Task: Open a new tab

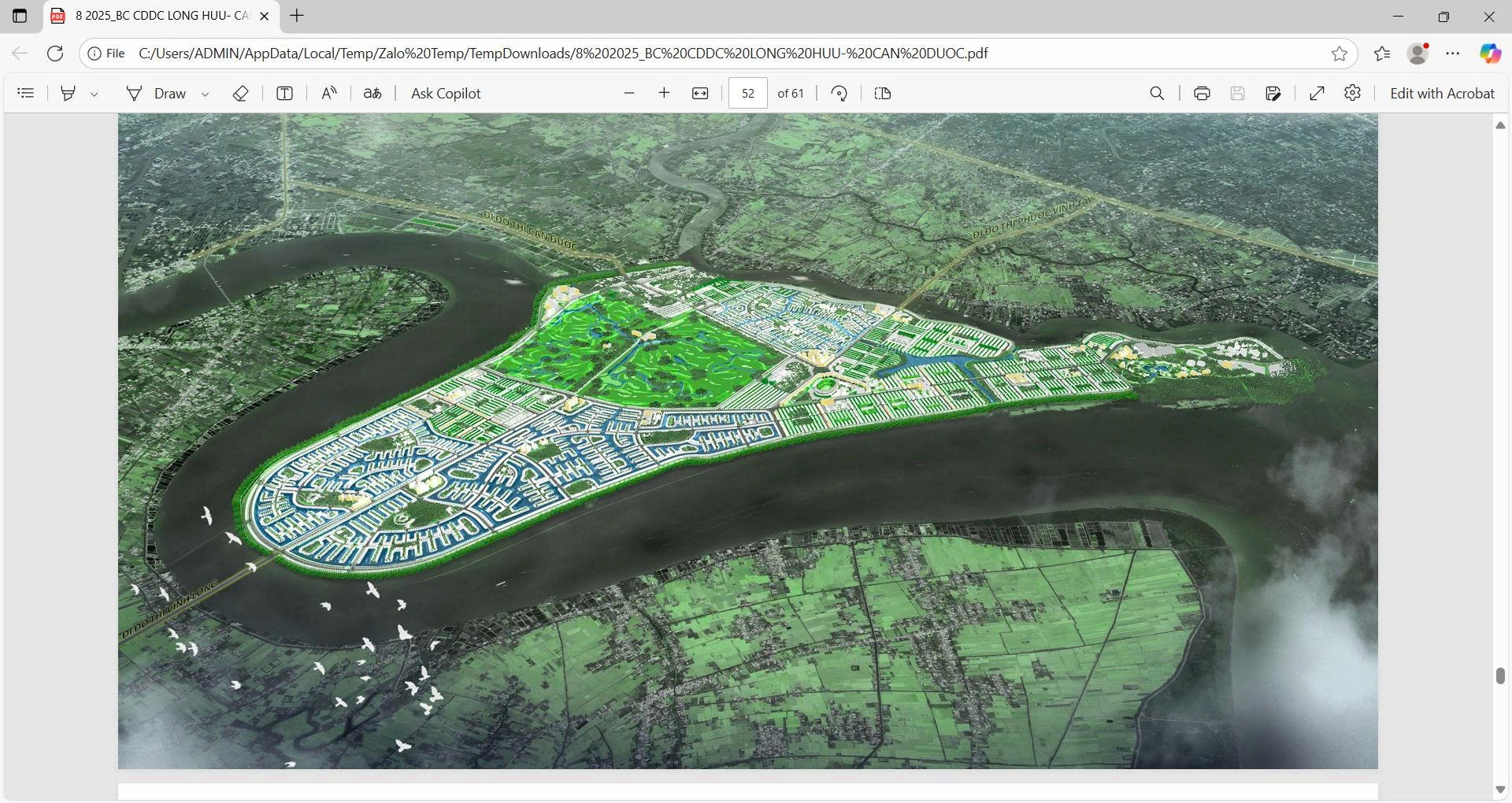Action: click(x=297, y=16)
